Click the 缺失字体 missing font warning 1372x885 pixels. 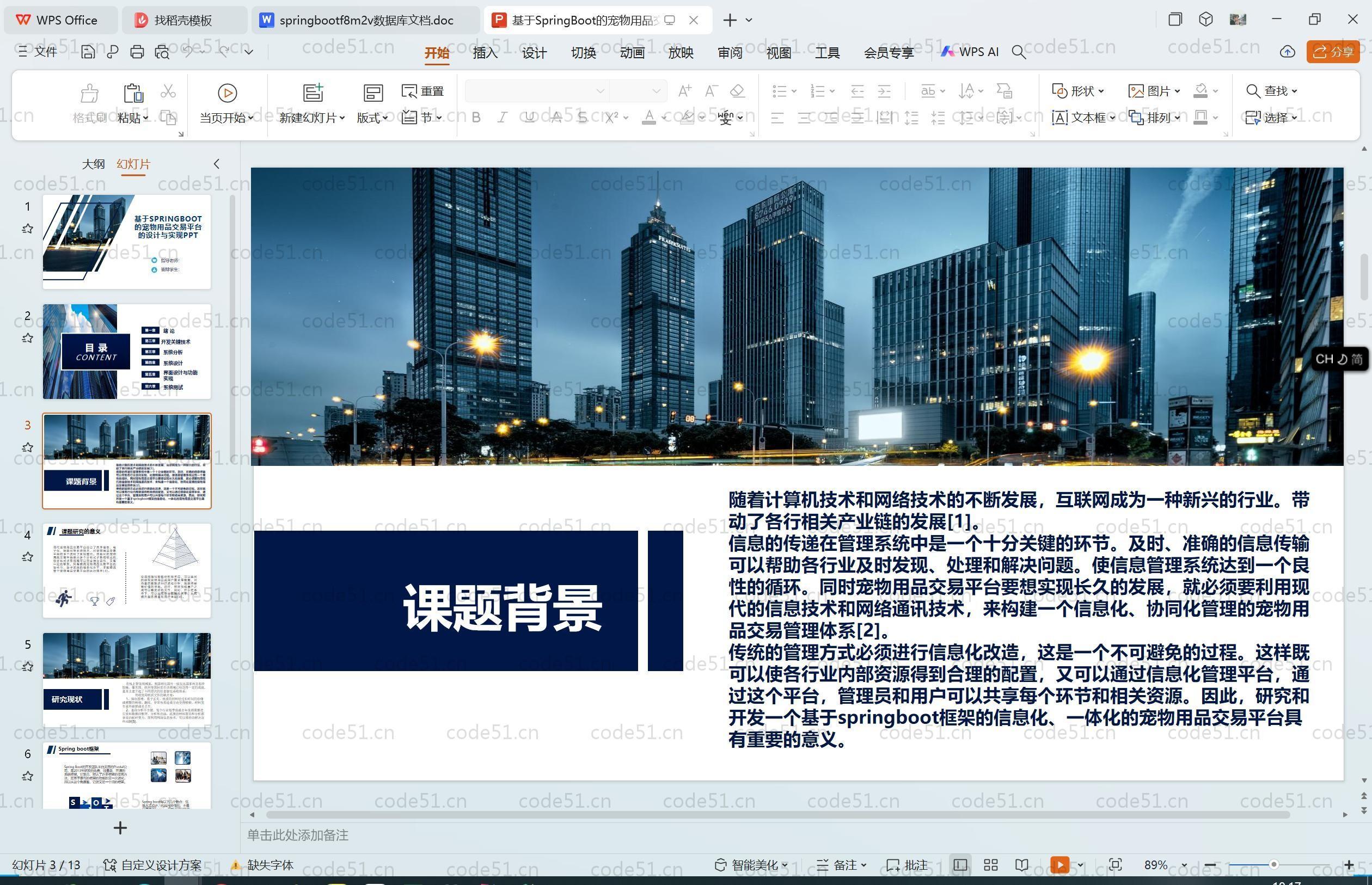(262, 865)
